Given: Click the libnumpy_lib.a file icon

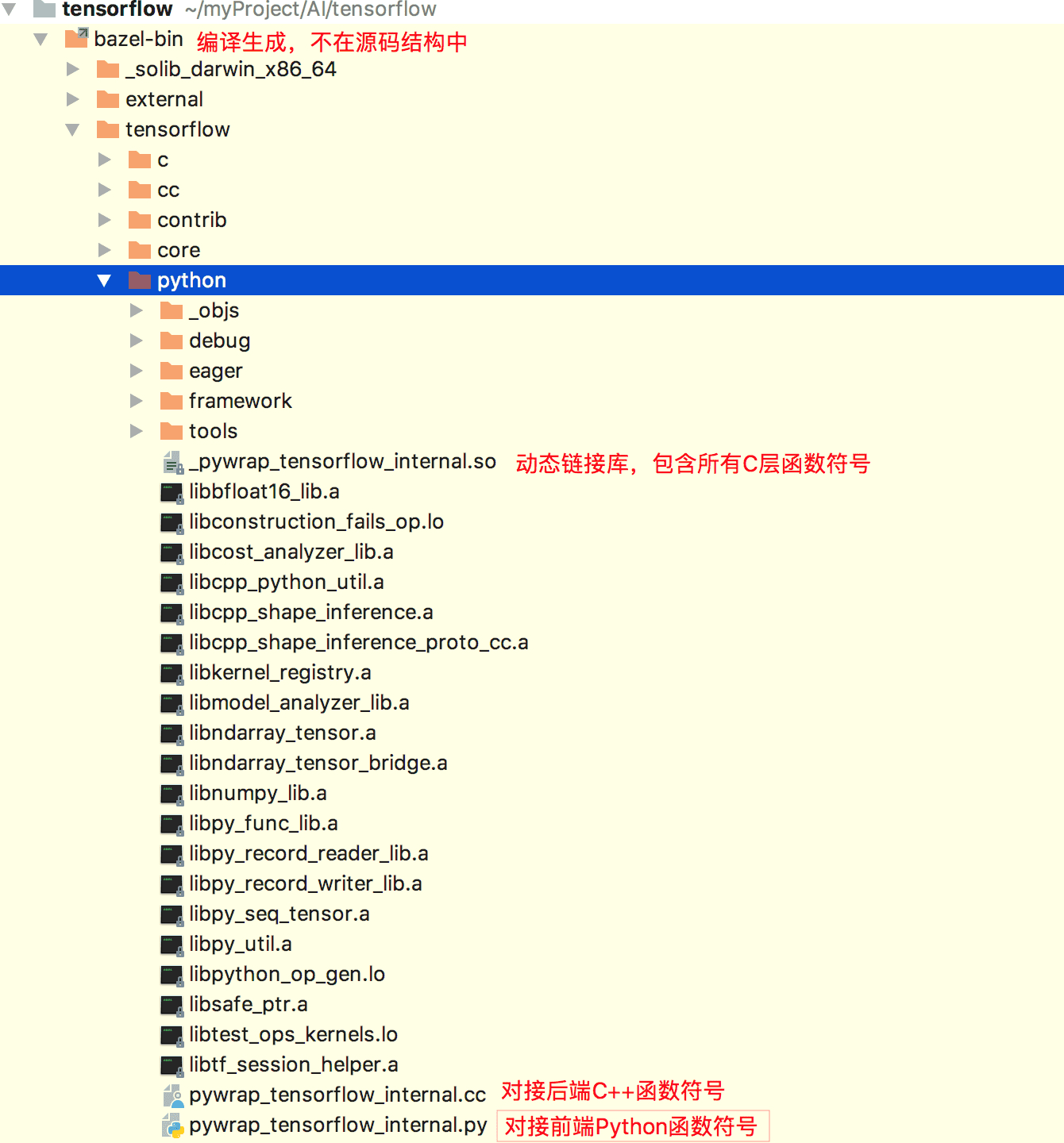Looking at the screenshot, I should [x=172, y=794].
